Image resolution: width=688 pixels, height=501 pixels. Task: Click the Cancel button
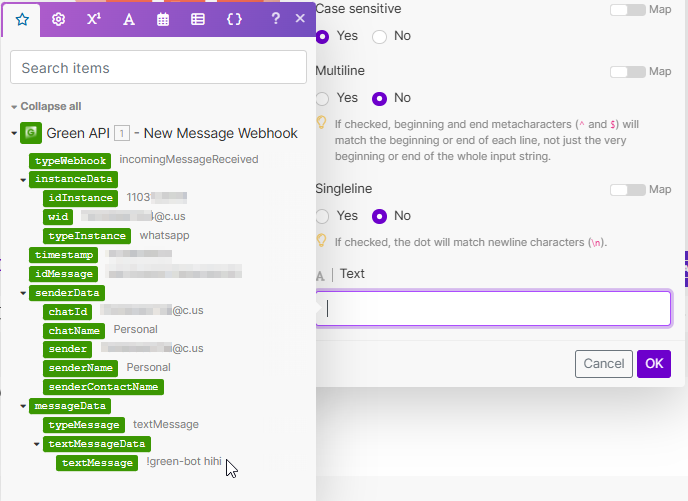pos(604,364)
